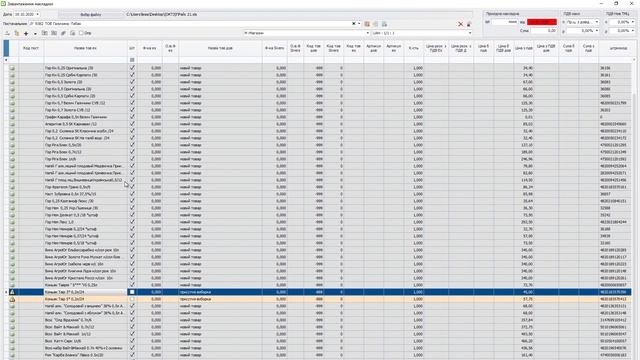
Task: Uncheck ШТ checkbox in the Віскі Кетті Сарк row
Action: [x=132, y=341]
